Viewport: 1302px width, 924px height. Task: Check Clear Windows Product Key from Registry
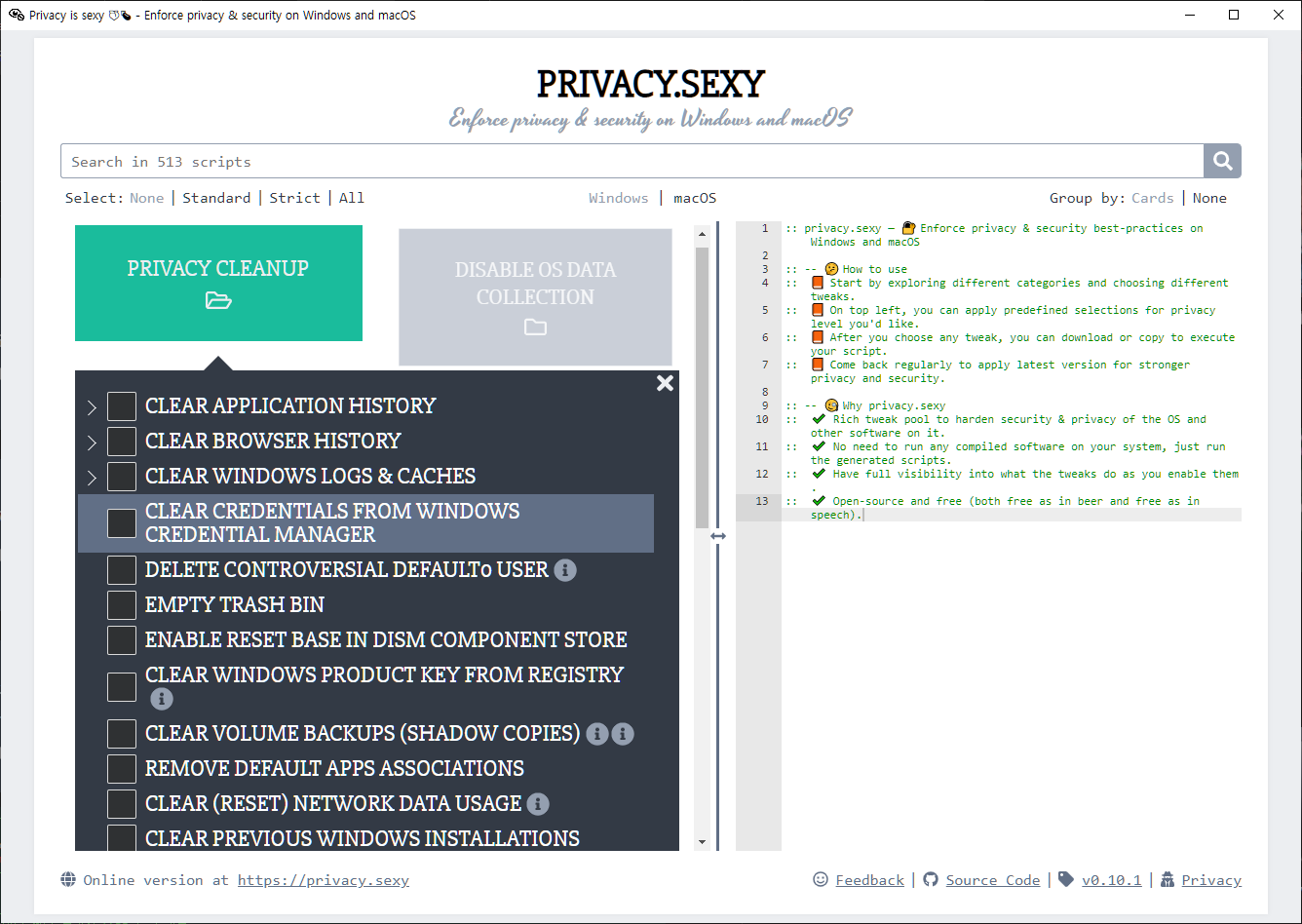pyautogui.click(x=122, y=687)
